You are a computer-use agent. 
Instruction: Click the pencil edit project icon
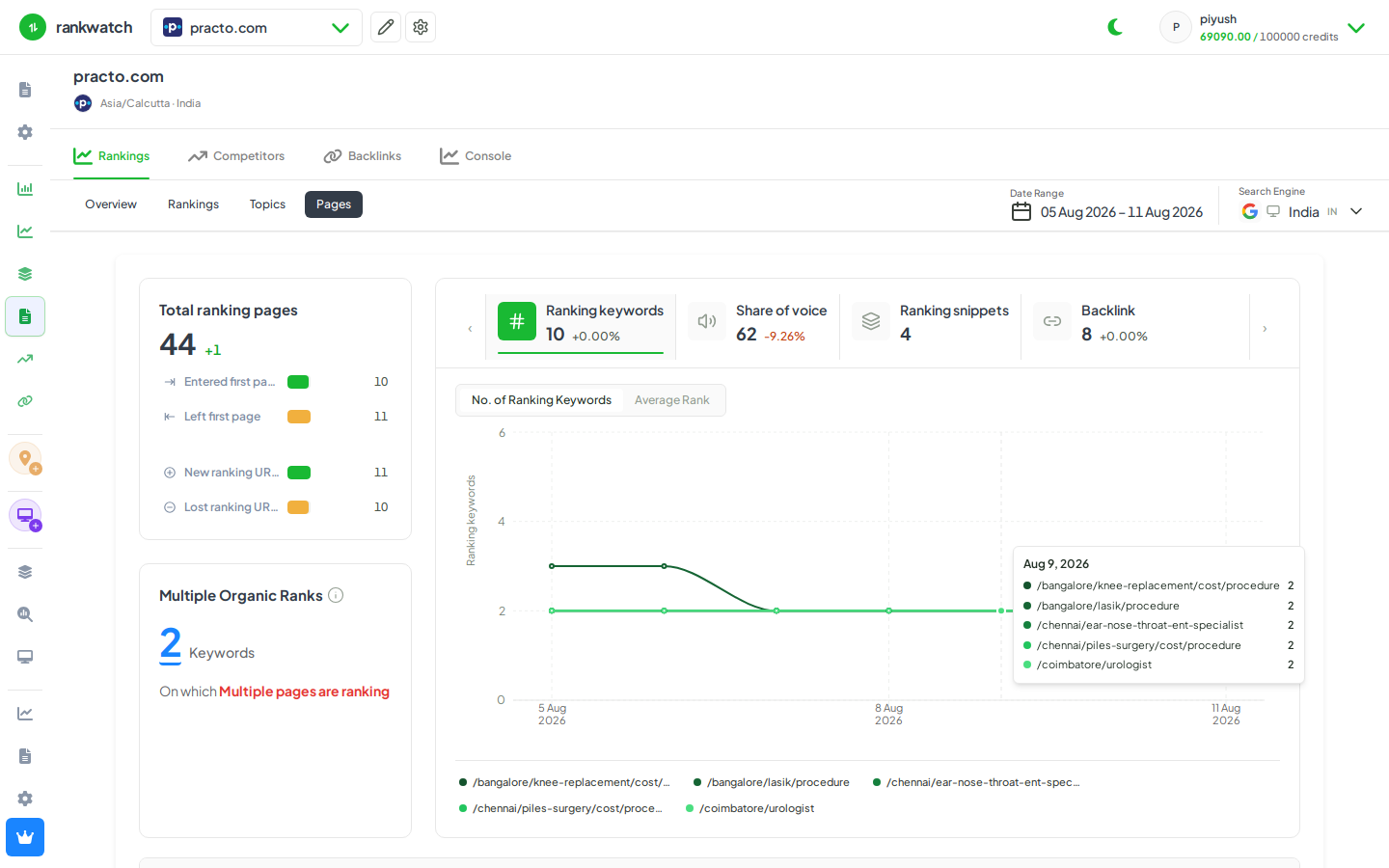(386, 27)
